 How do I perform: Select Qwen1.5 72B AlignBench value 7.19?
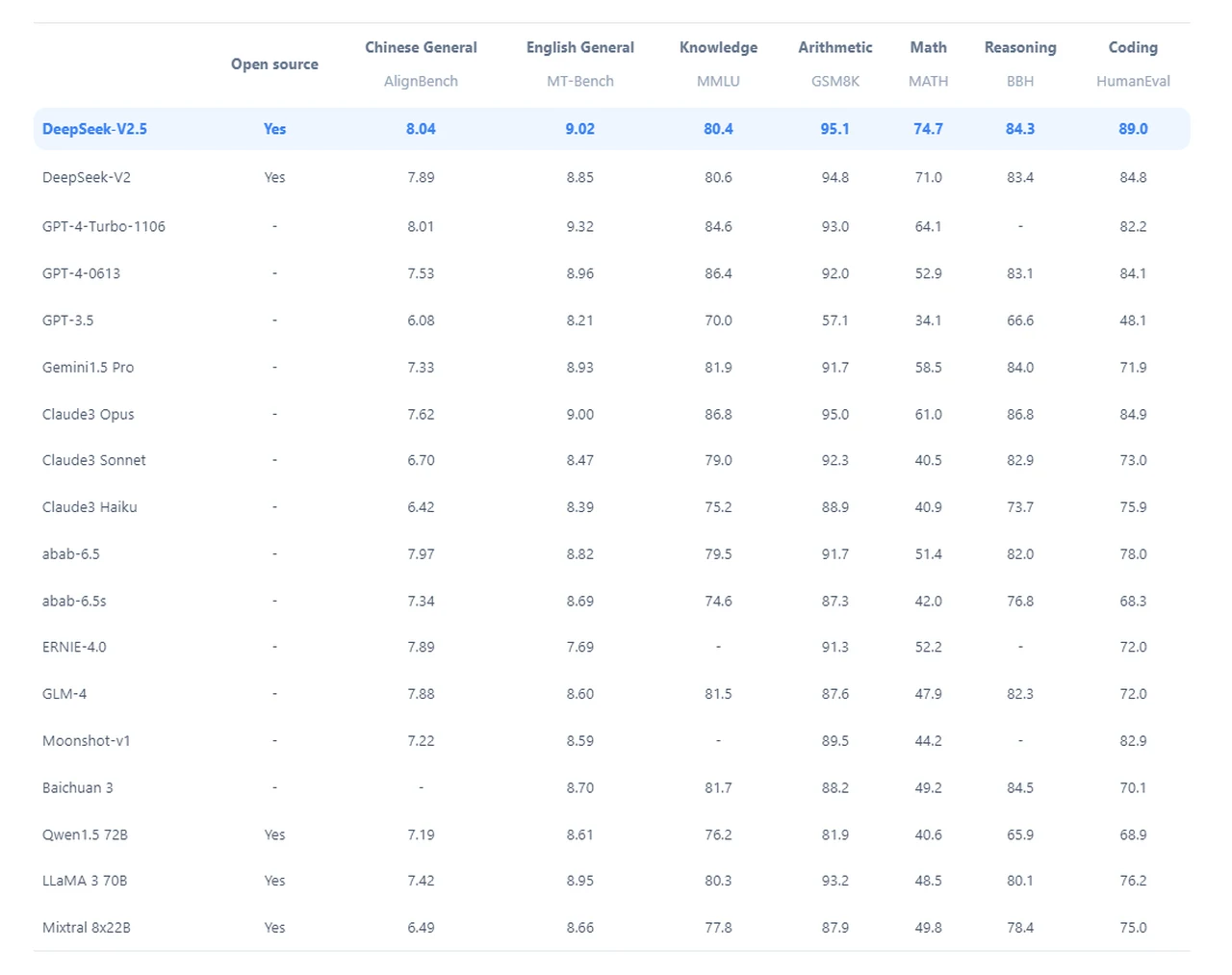(x=421, y=835)
